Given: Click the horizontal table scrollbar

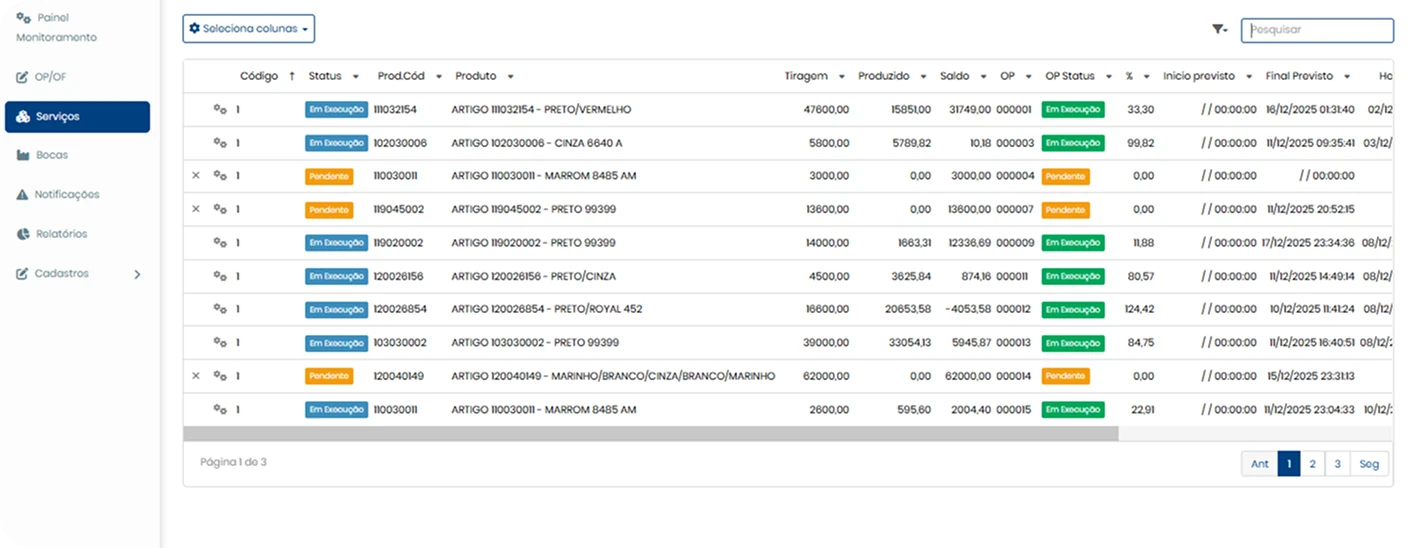Looking at the screenshot, I should [x=650, y=434].
